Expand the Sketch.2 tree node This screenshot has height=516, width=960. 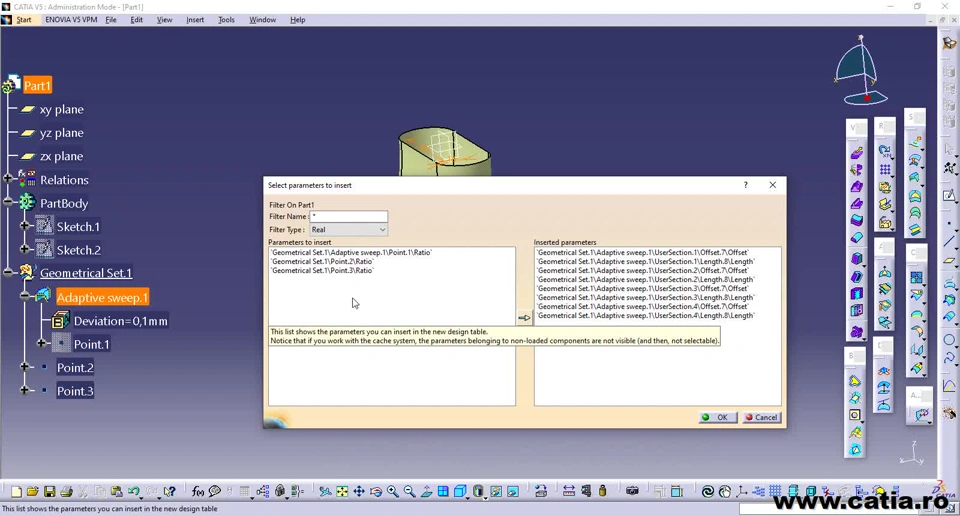24,249
